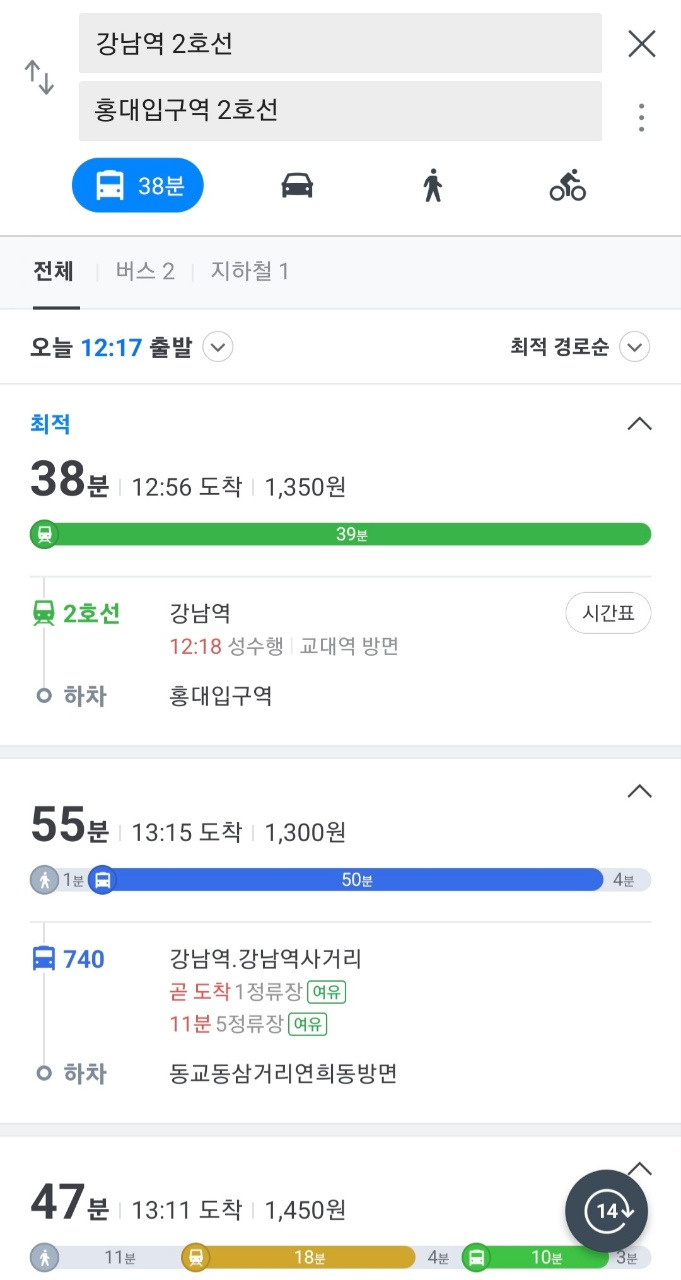Collapse the 38분 optimal route card
This screenshot has height=1280, width=681.
pyautogui.click(x=639, y=424)
